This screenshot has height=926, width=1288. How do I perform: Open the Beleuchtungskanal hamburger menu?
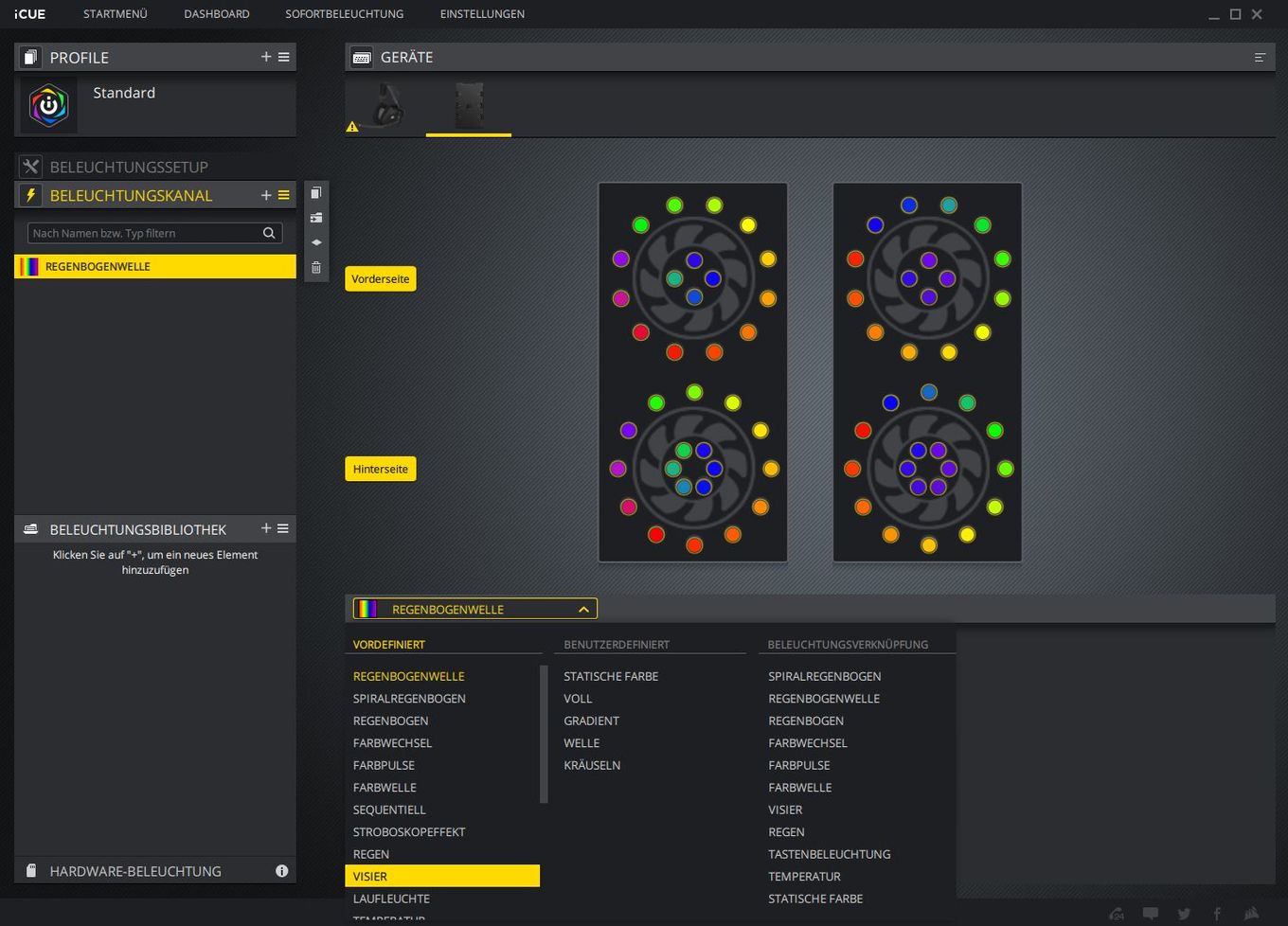283,195
